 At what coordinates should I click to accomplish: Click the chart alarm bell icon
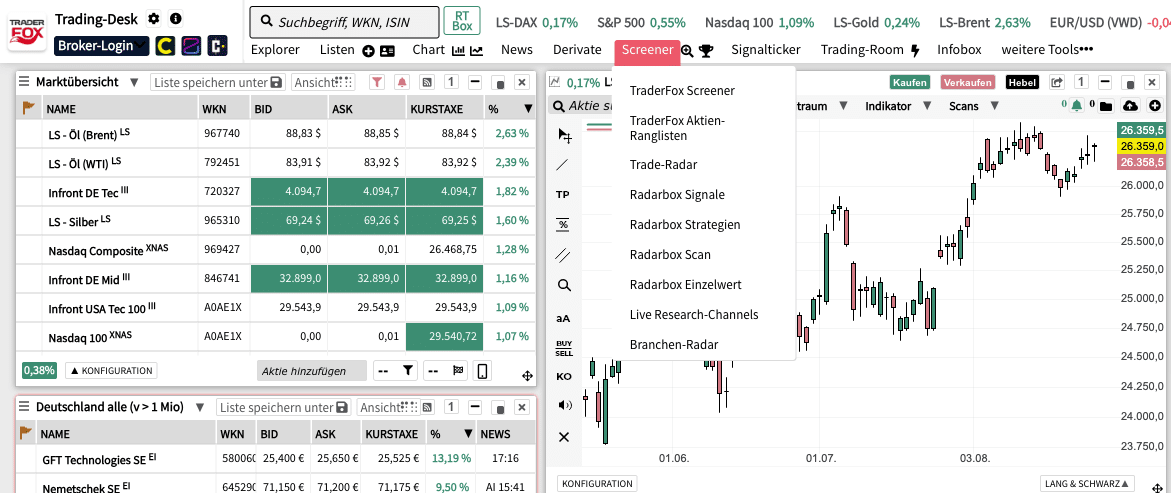click(1076, 106)
